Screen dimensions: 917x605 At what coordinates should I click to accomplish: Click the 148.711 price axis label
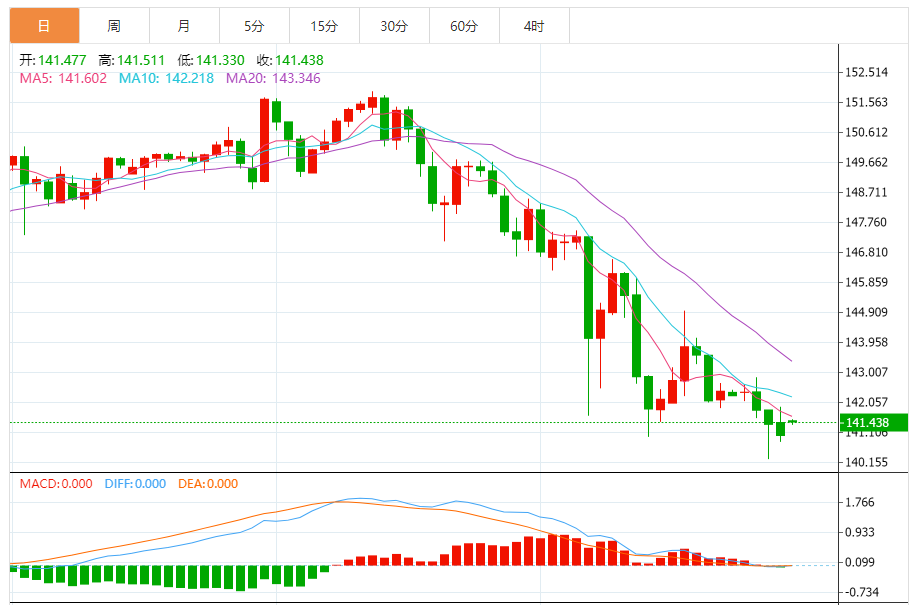pos(867,192)
